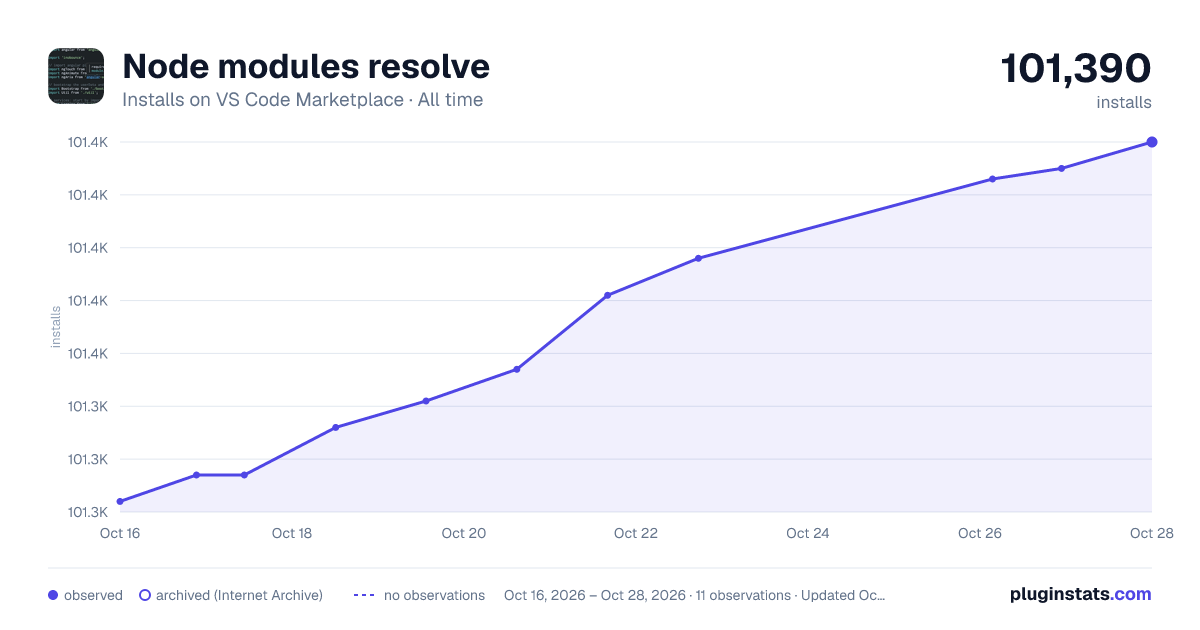Screen dimensions: 1200x630
Task: Click the 101,390 total installs figure
Action: [1076, 68]
